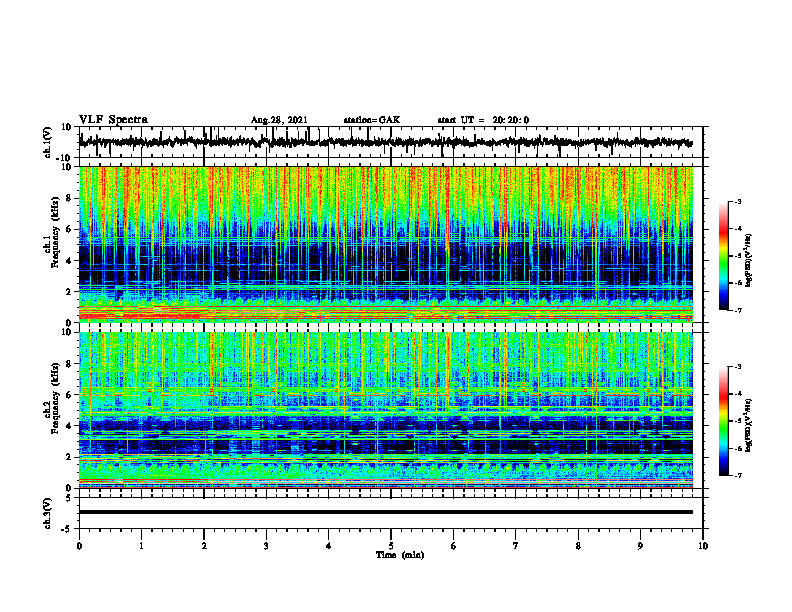Screen dimensions: 792x612
Task: Click the "VLF Spectra" plot title
Action: (x=114, y=120)
